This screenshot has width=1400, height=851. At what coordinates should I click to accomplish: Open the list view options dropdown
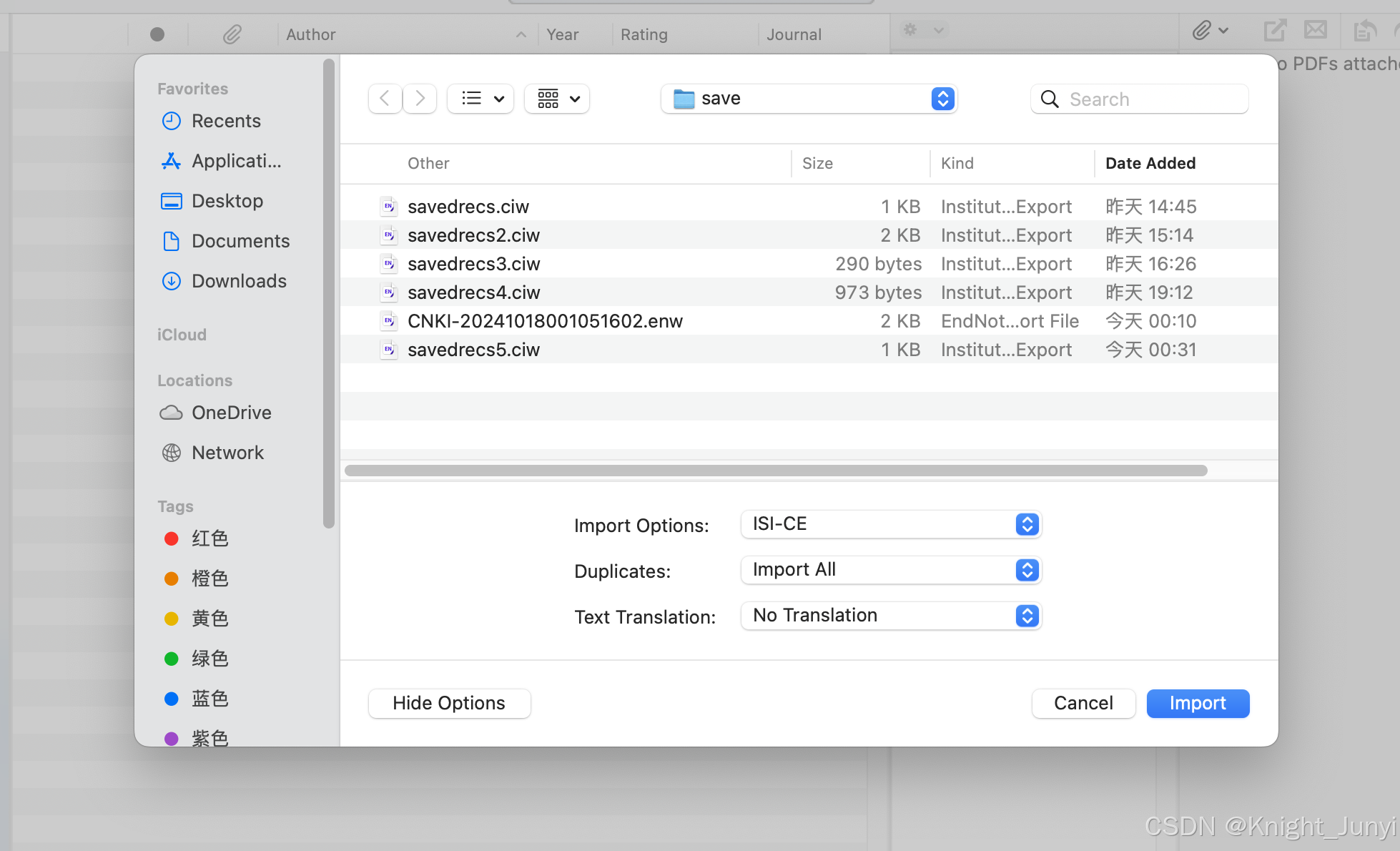pyautogui.click(x=480, y=99)
